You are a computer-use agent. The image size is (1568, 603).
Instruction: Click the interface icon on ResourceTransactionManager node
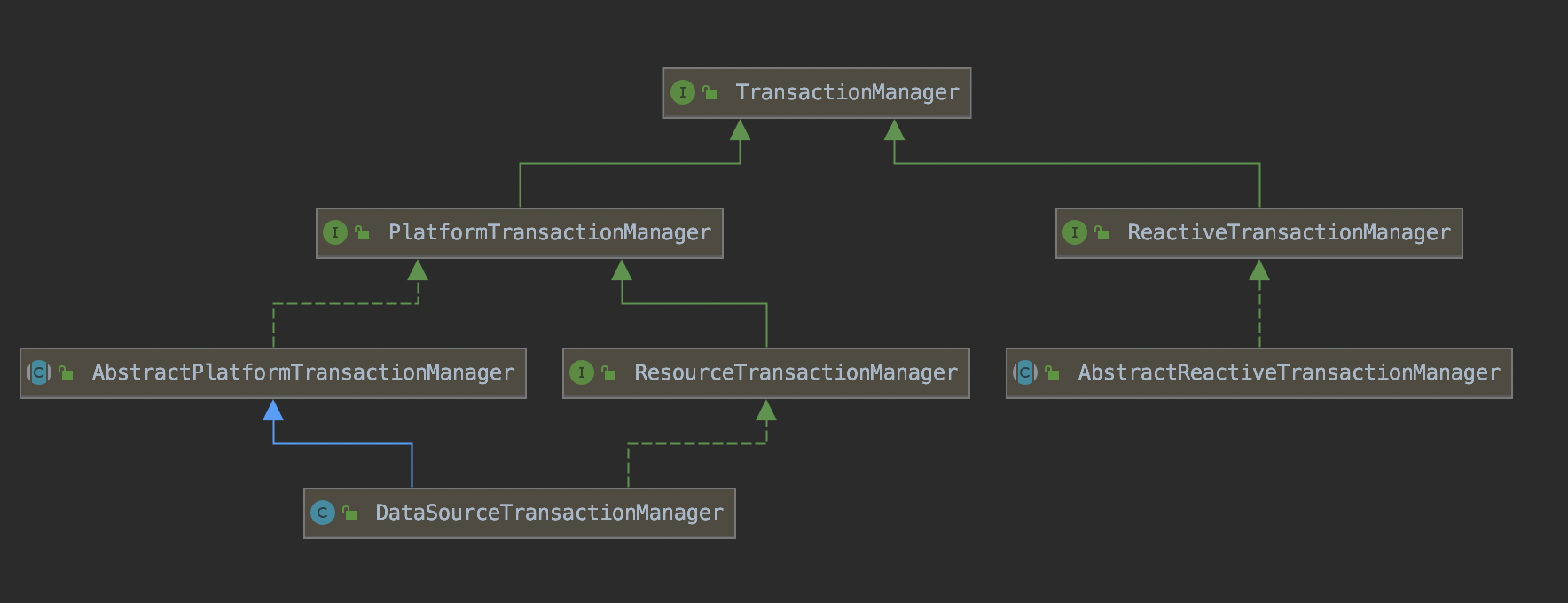point(581,372)
